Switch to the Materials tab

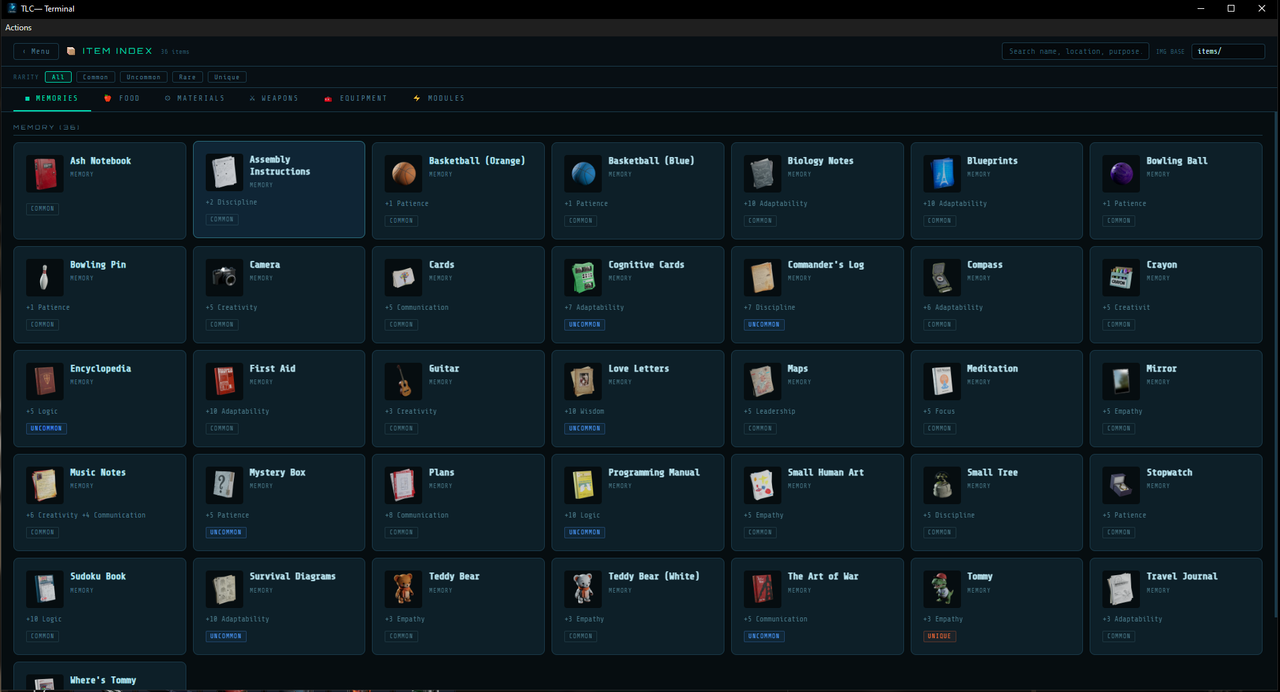tap(195, 98)
